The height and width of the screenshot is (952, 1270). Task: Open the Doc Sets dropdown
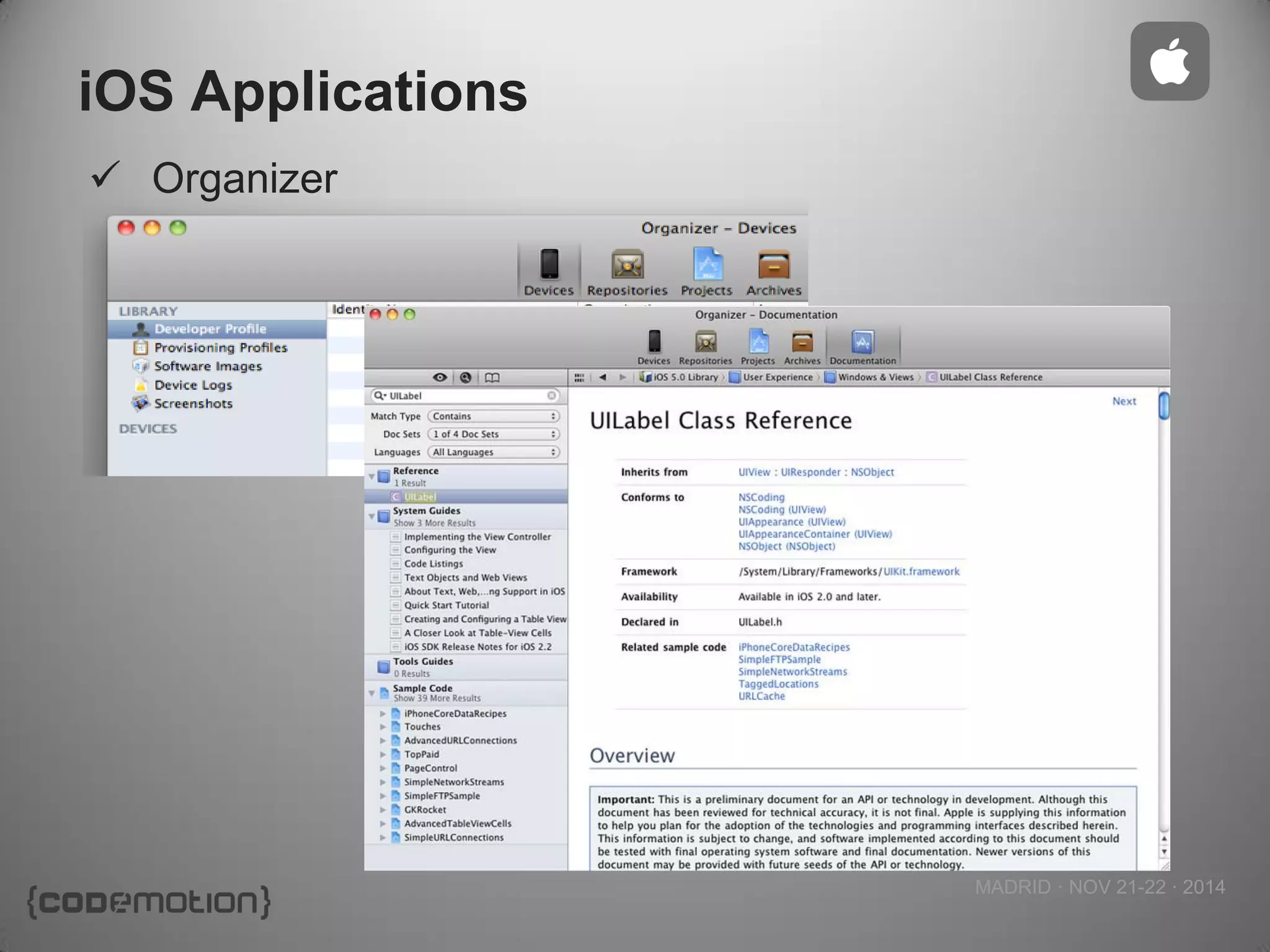click(x=494, y=434)
